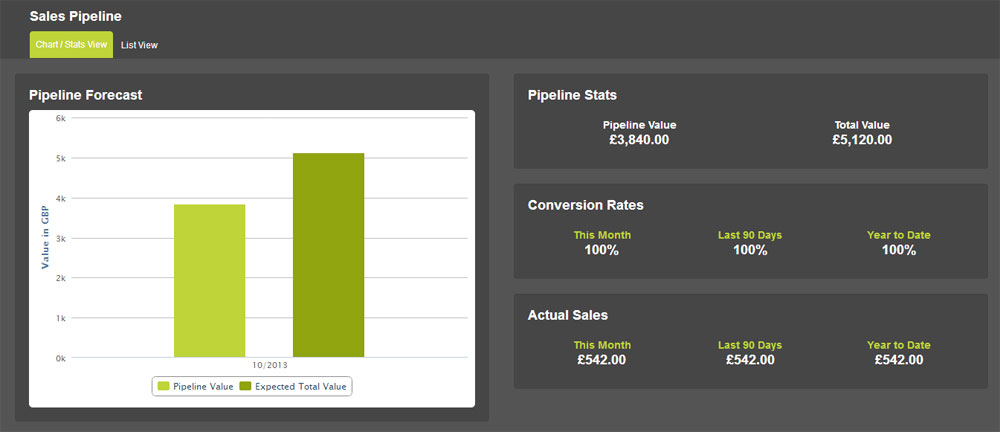Click the dark green Expected Total bar

coord(328,255)
